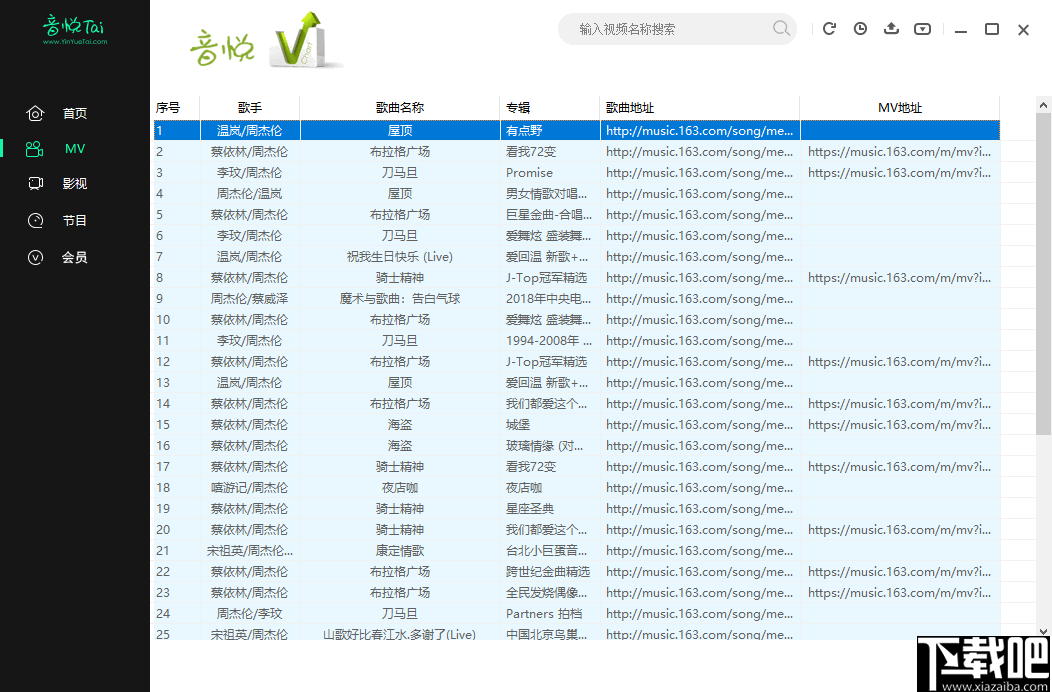
Task: Maximize the application window
Action: [992, 29]
